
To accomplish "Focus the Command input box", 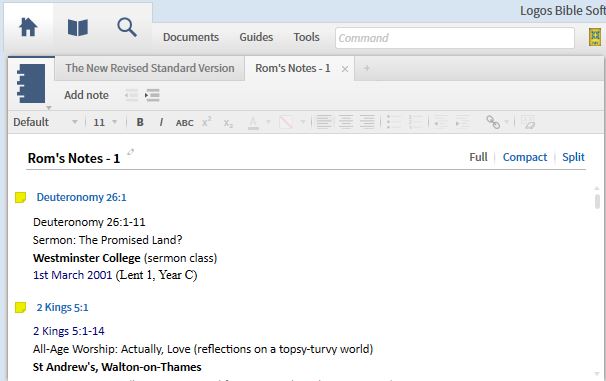I will pos(454,38).
